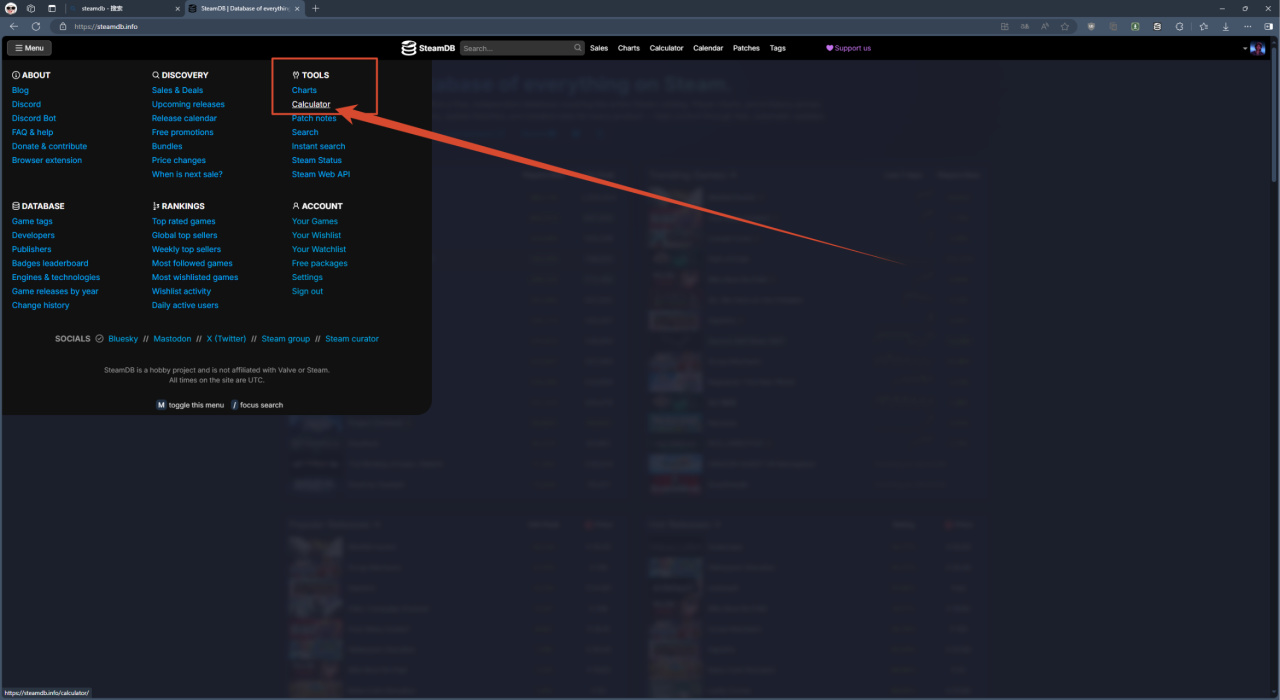Viewport: 1280px width, 700px height.
Task: Open Top rated games link
Action: point(184,221)
